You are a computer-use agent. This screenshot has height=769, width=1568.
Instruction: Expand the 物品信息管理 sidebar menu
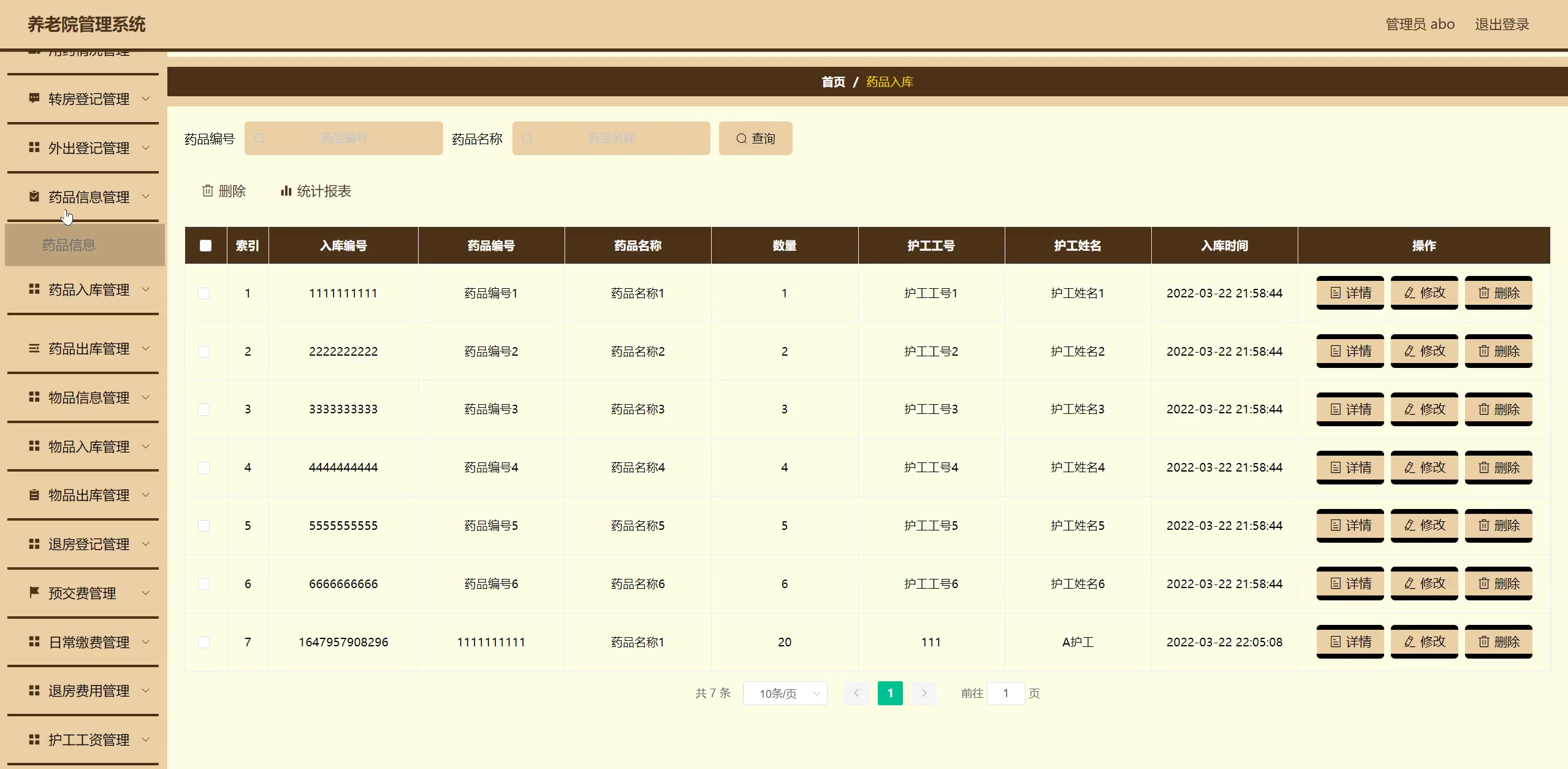point(89,397)
